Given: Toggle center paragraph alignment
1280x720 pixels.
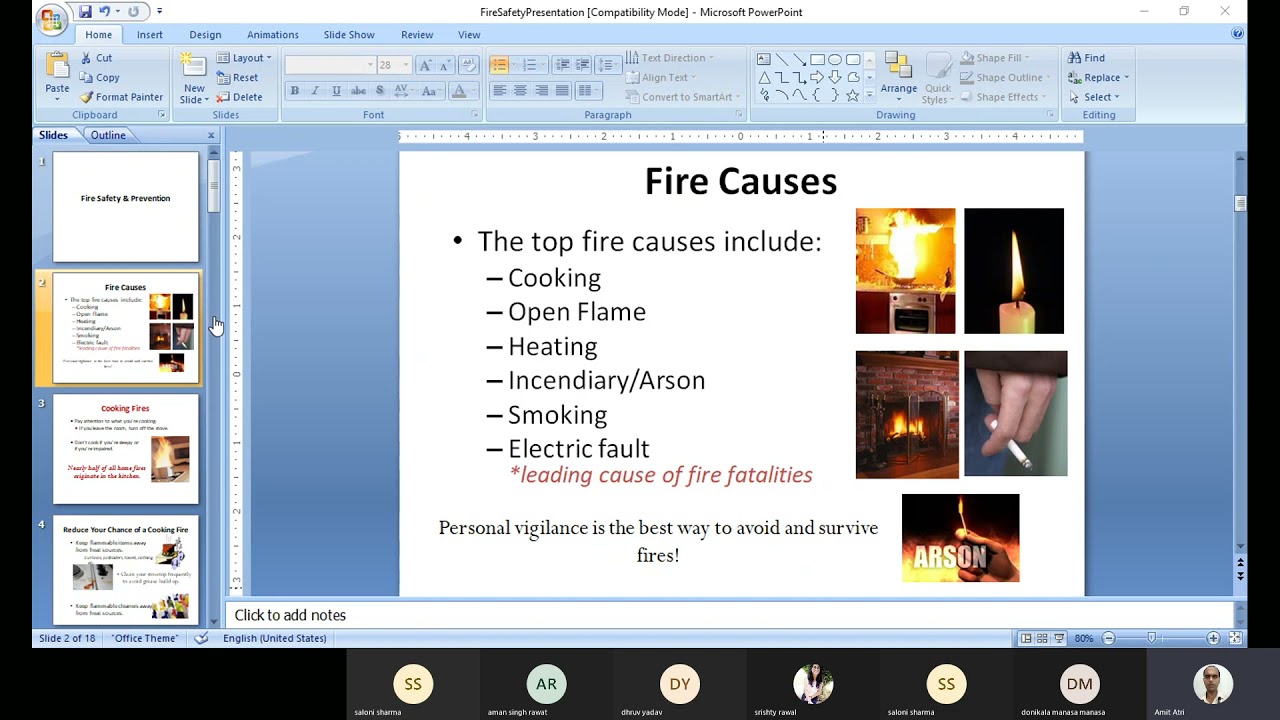Looking at the screenshot, I should (521, 90).
